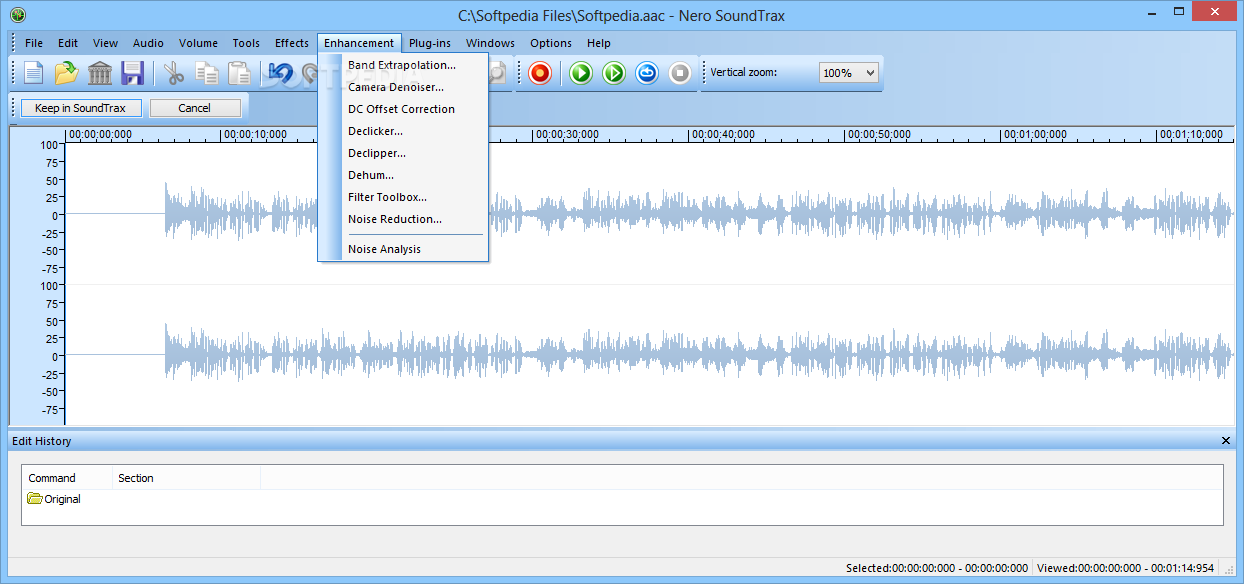Viewport: 1244px width, 584px height.
Task: Open the Options menu
Action: pyautogui.click(x=551, y=43)
